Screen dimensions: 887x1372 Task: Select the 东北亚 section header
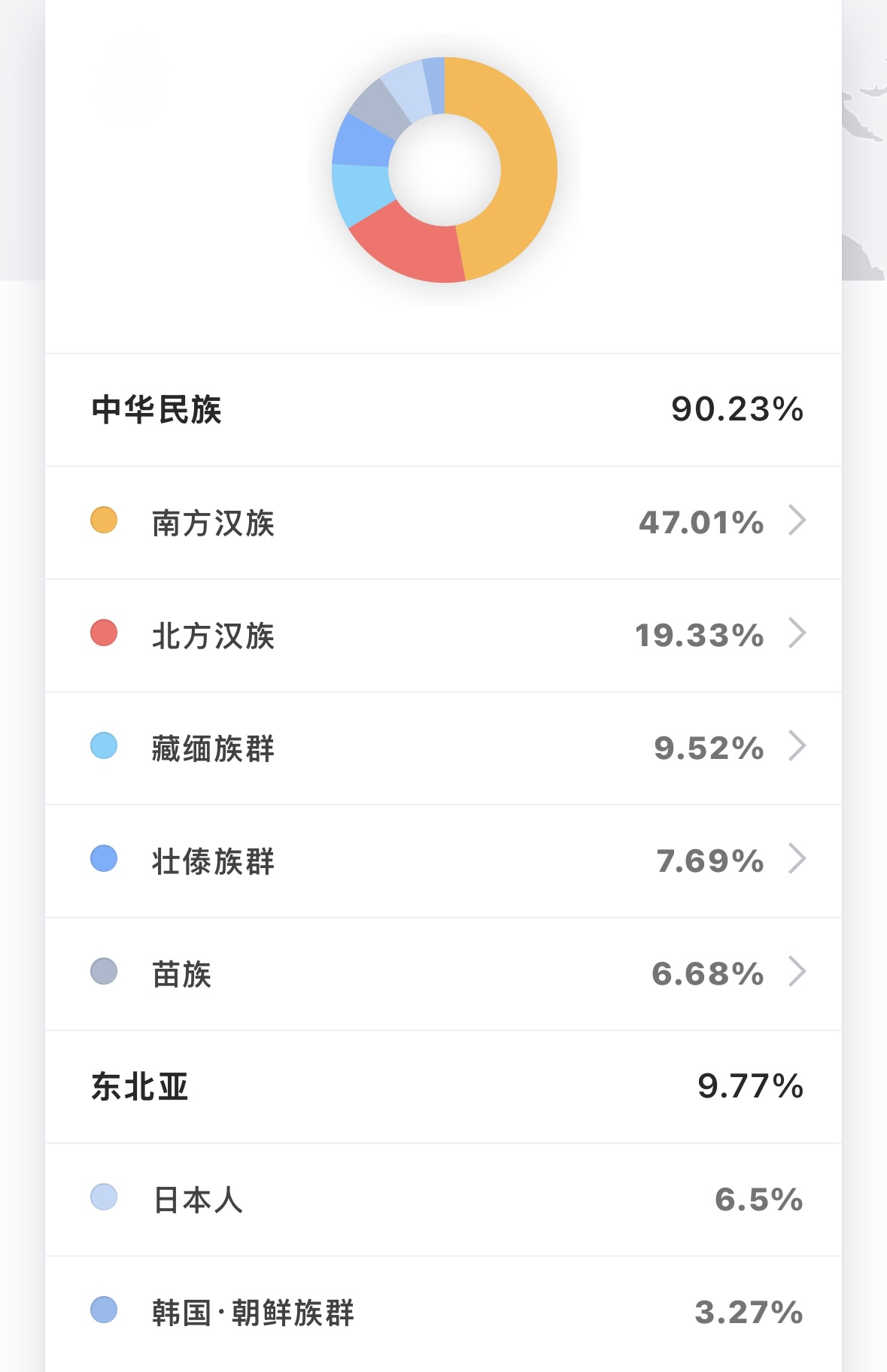pos(140,1087)
